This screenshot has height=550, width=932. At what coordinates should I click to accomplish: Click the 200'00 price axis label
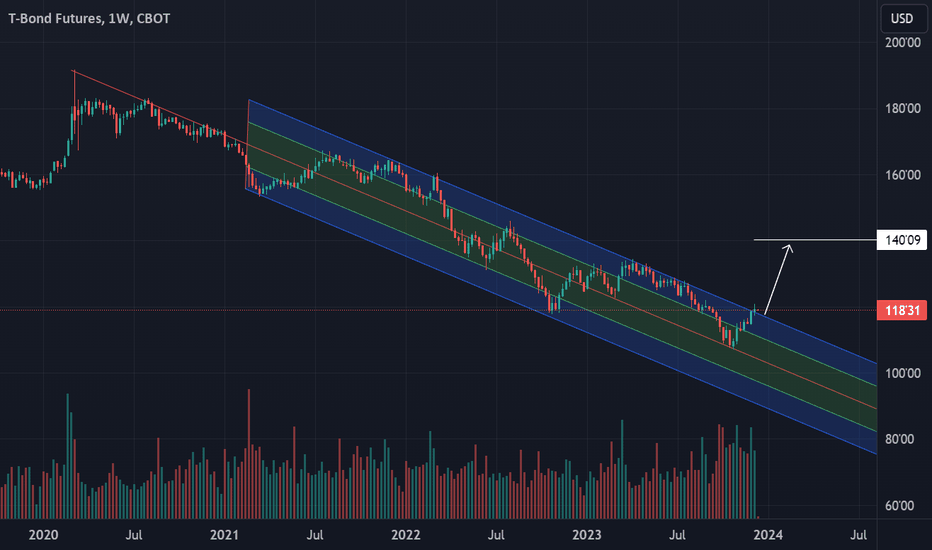tap(903, 42)
